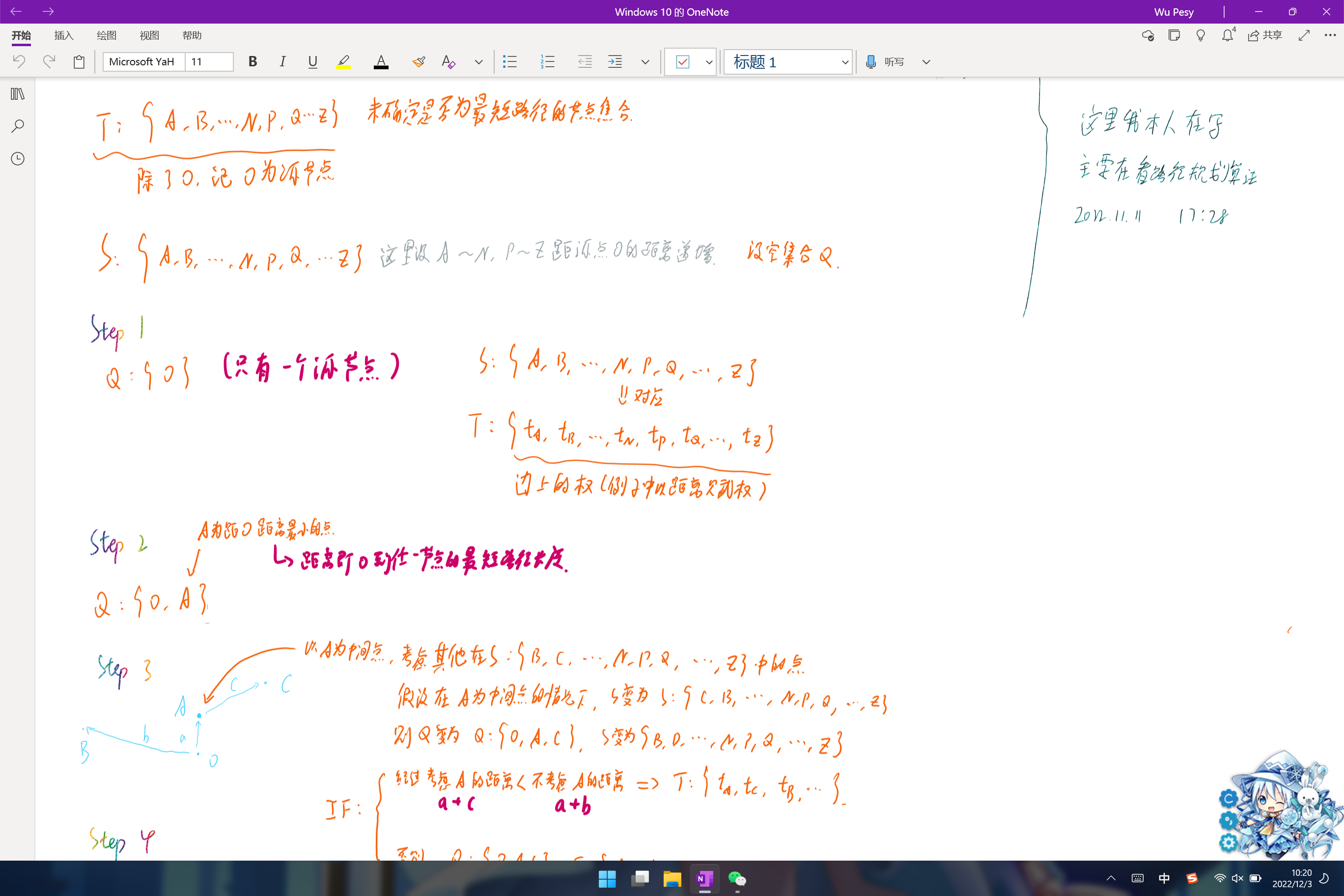Viewport: 1344px width, 896px height.
Task: Apply the yellow text highlight color
Action: pos(343,62)
